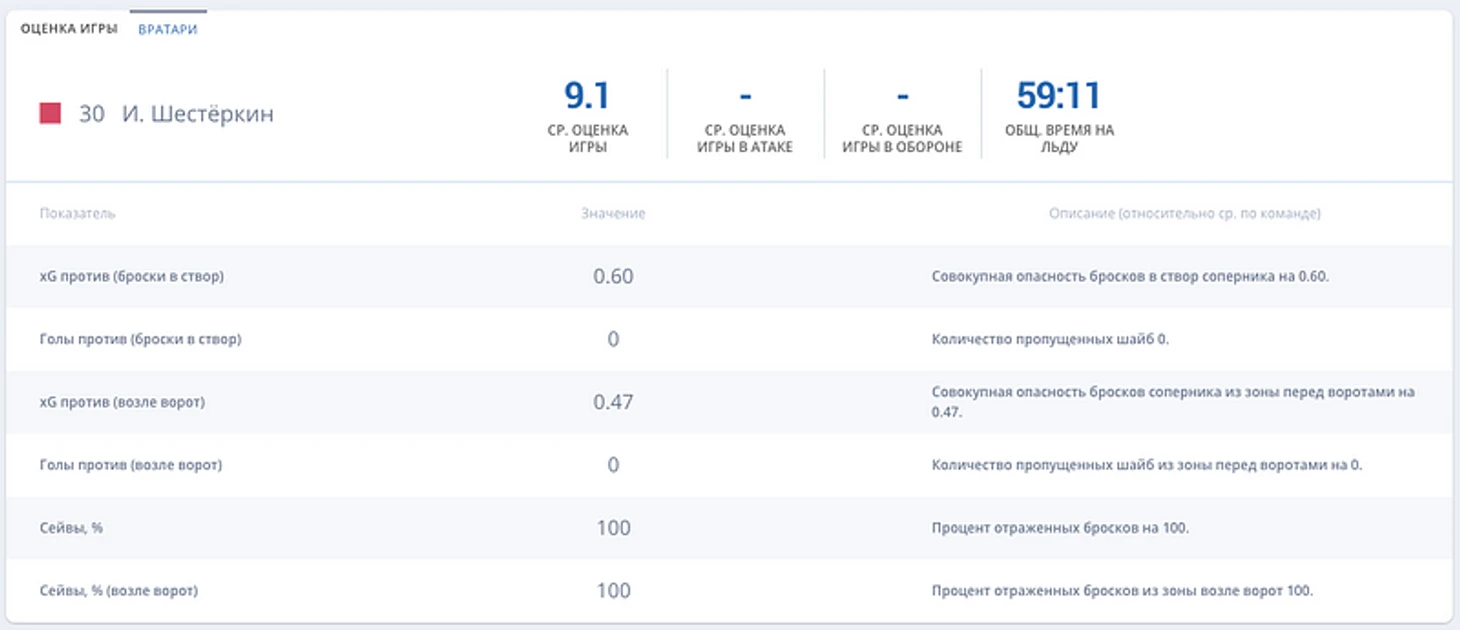Click the Сейвы, % (возле ворот) row label
The height and width of the screenshot is (630, 1460).
click(x=118, y=591)
